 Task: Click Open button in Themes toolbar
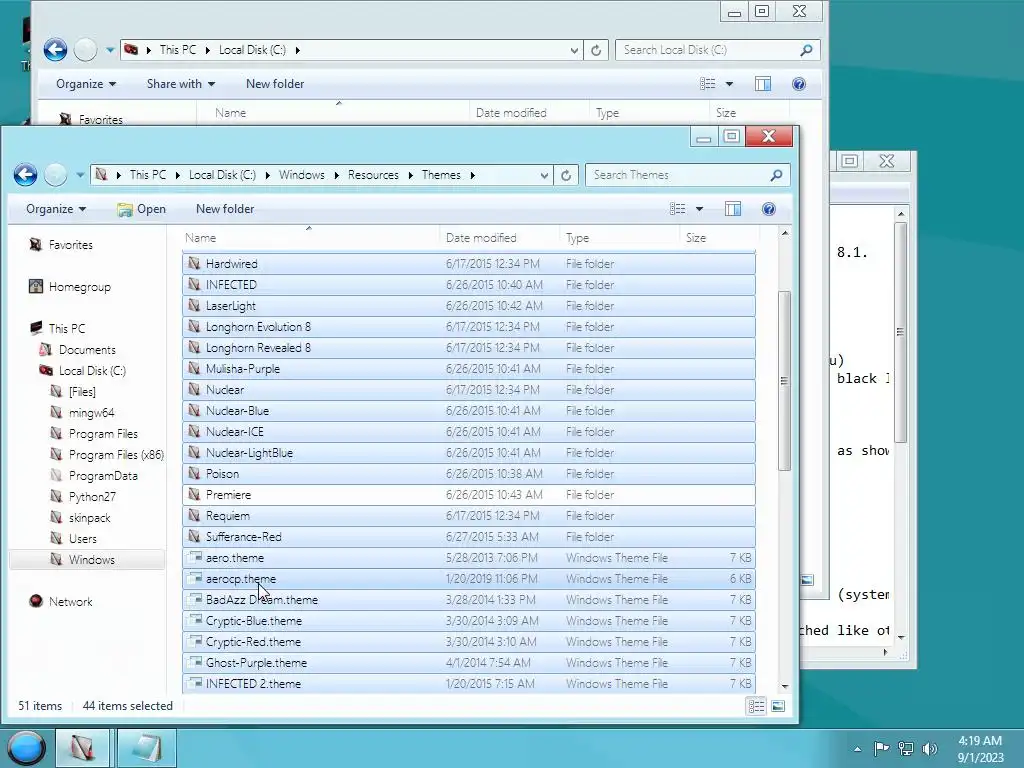tap(142, 209)
